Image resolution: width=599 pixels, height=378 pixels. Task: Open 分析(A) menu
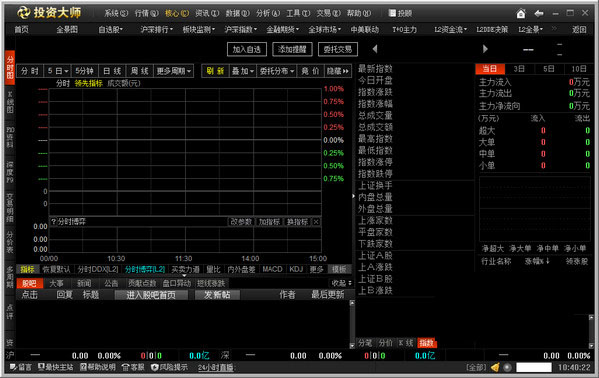[x=268, y=13]
